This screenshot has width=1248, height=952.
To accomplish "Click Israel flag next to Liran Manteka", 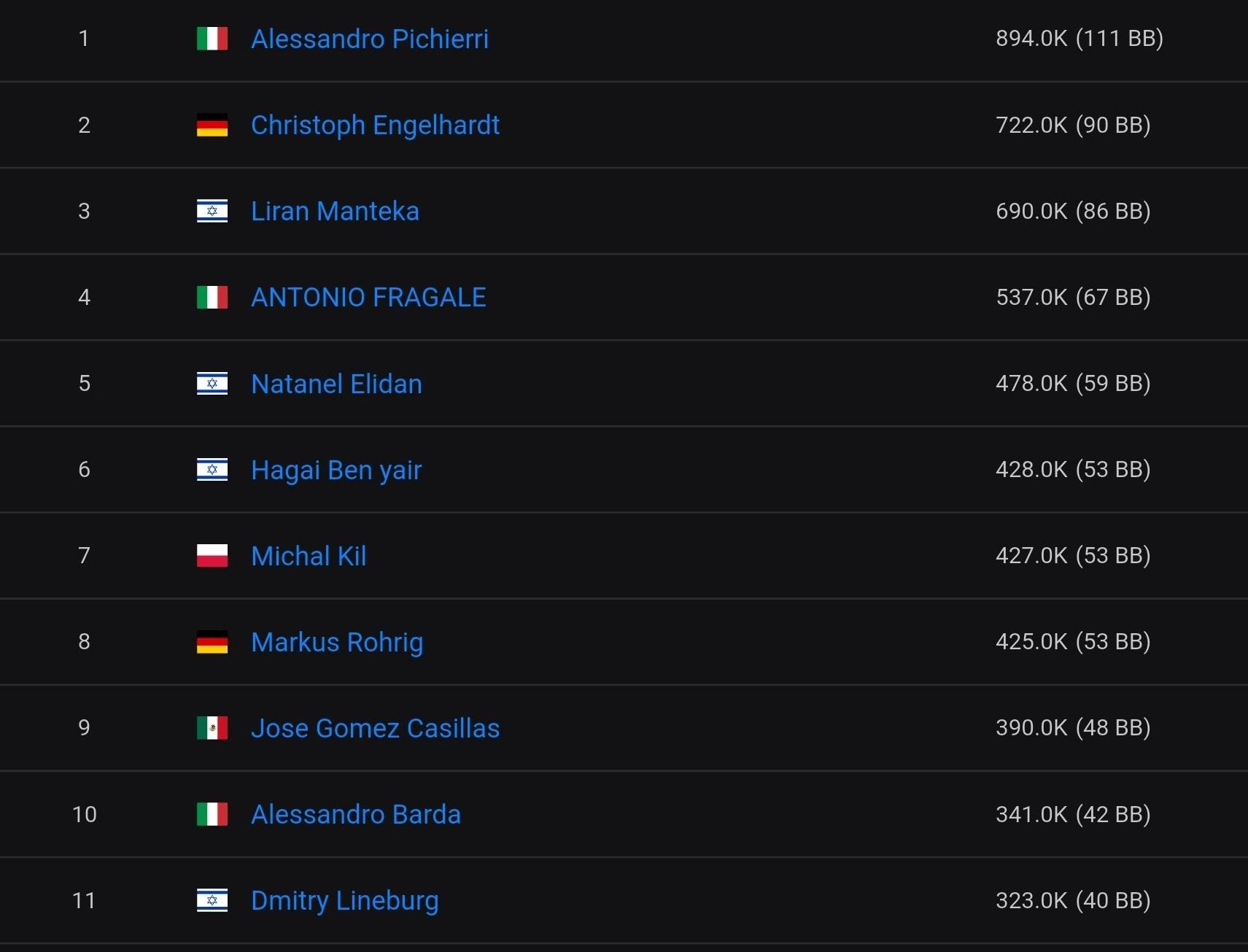I will click(x=212, y=211).
